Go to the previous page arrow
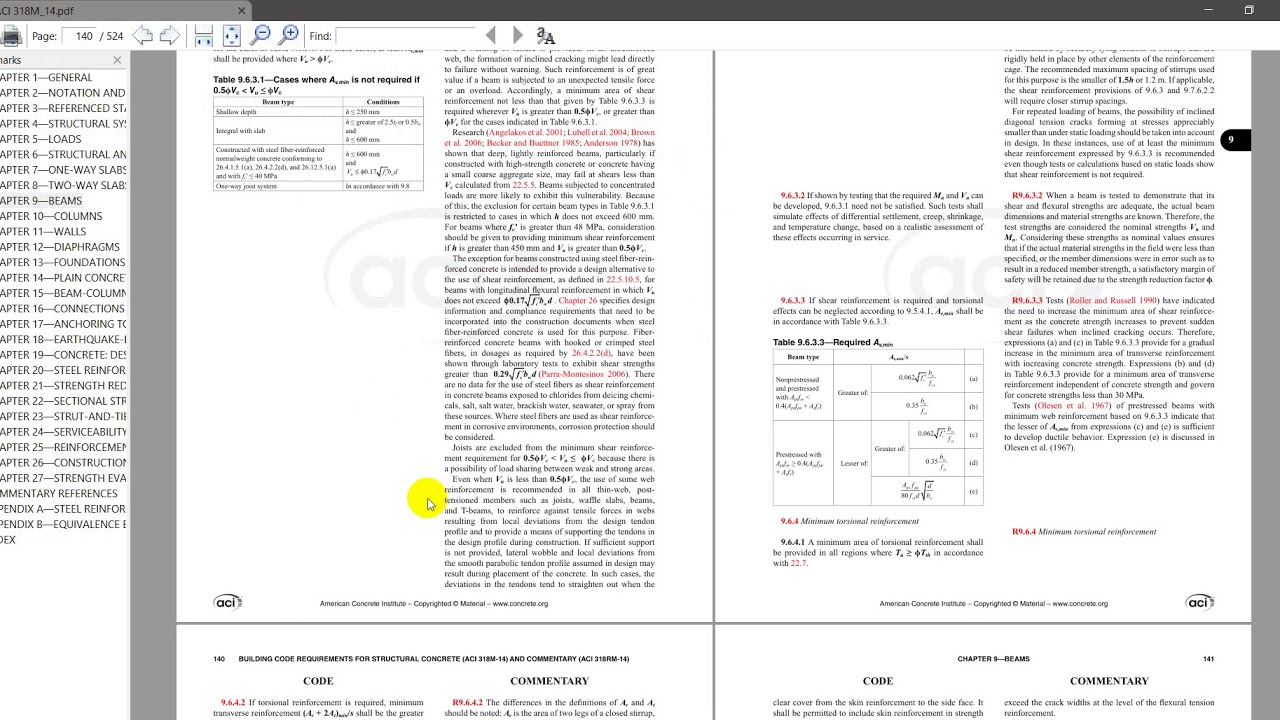This screenshot has width=1280, height=720. (x=143, y=36)
